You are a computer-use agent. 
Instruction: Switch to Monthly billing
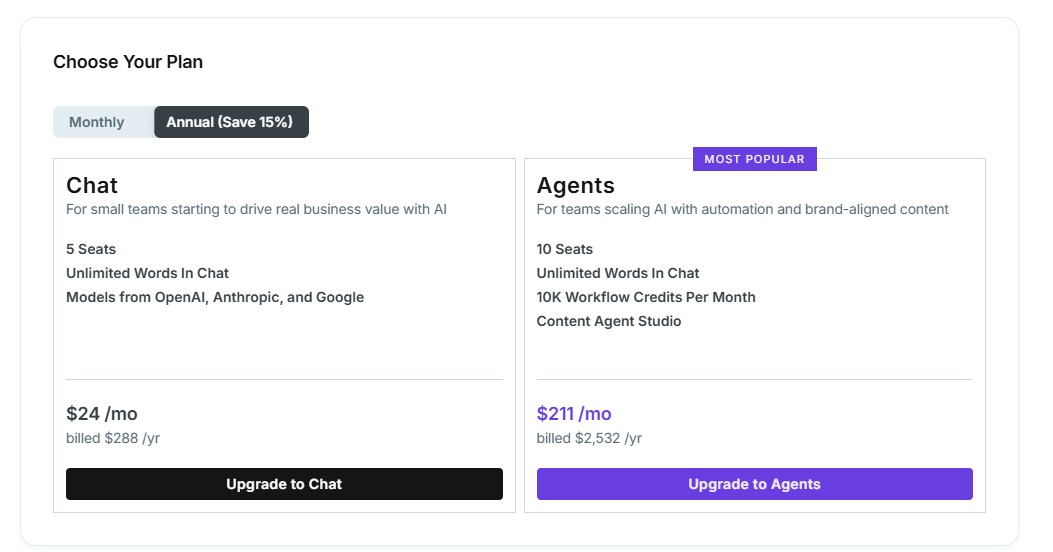(97, 122)
